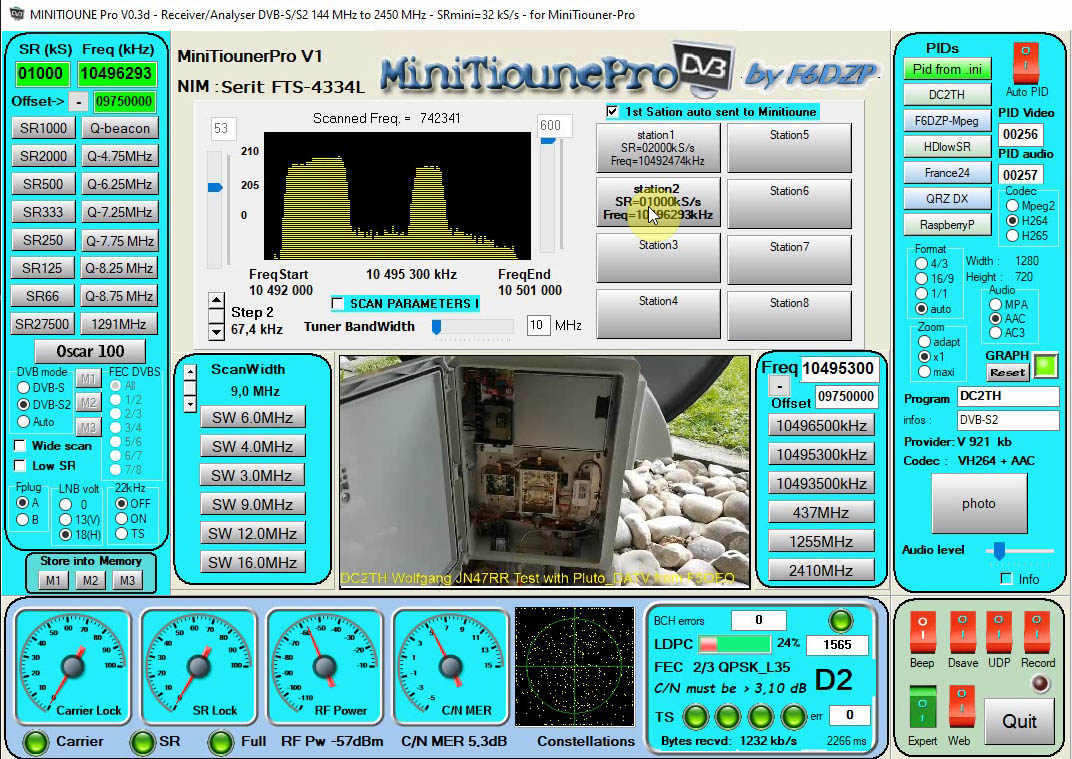Click the C/N MER gauge
The height and width of the screenshot is (759, 1072).
pos(451,665)
